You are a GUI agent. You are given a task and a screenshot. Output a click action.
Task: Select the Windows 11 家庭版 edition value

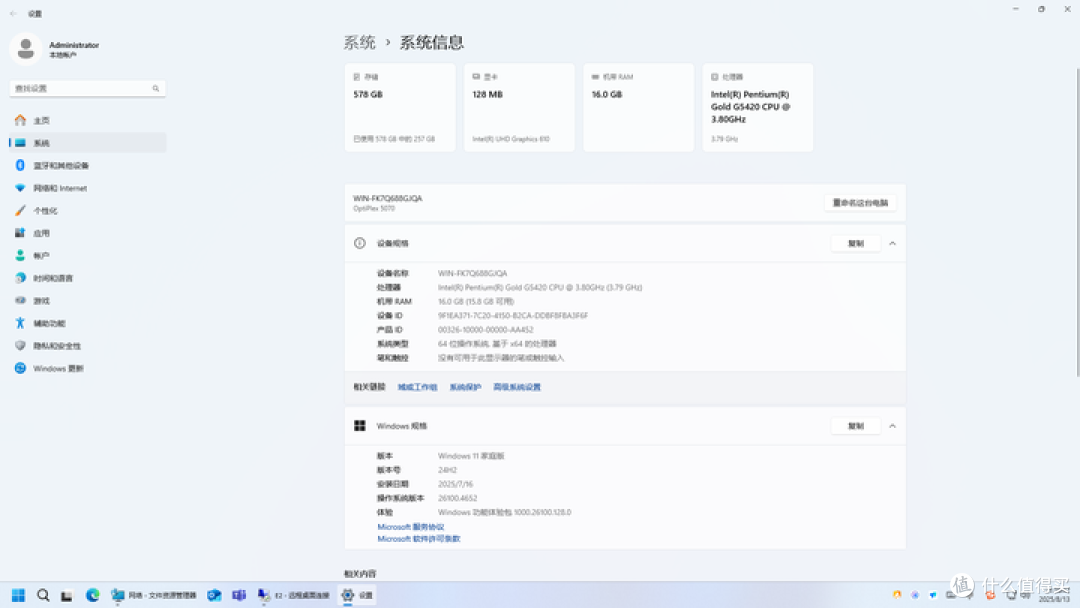coord(471,457)
